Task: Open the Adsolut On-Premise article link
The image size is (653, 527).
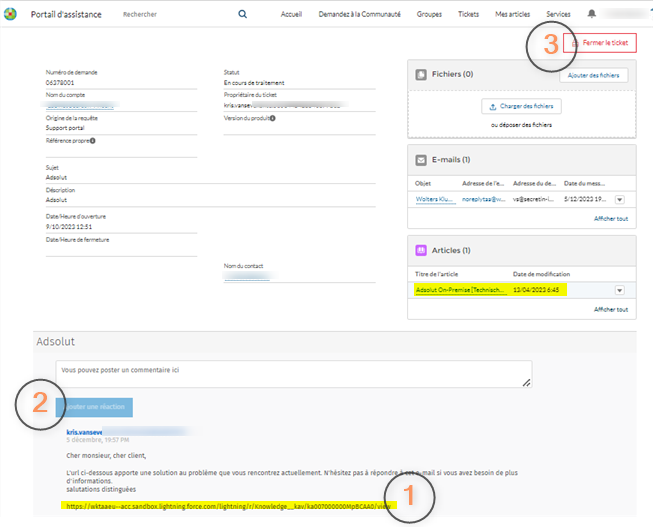Action: pos(460,290)
